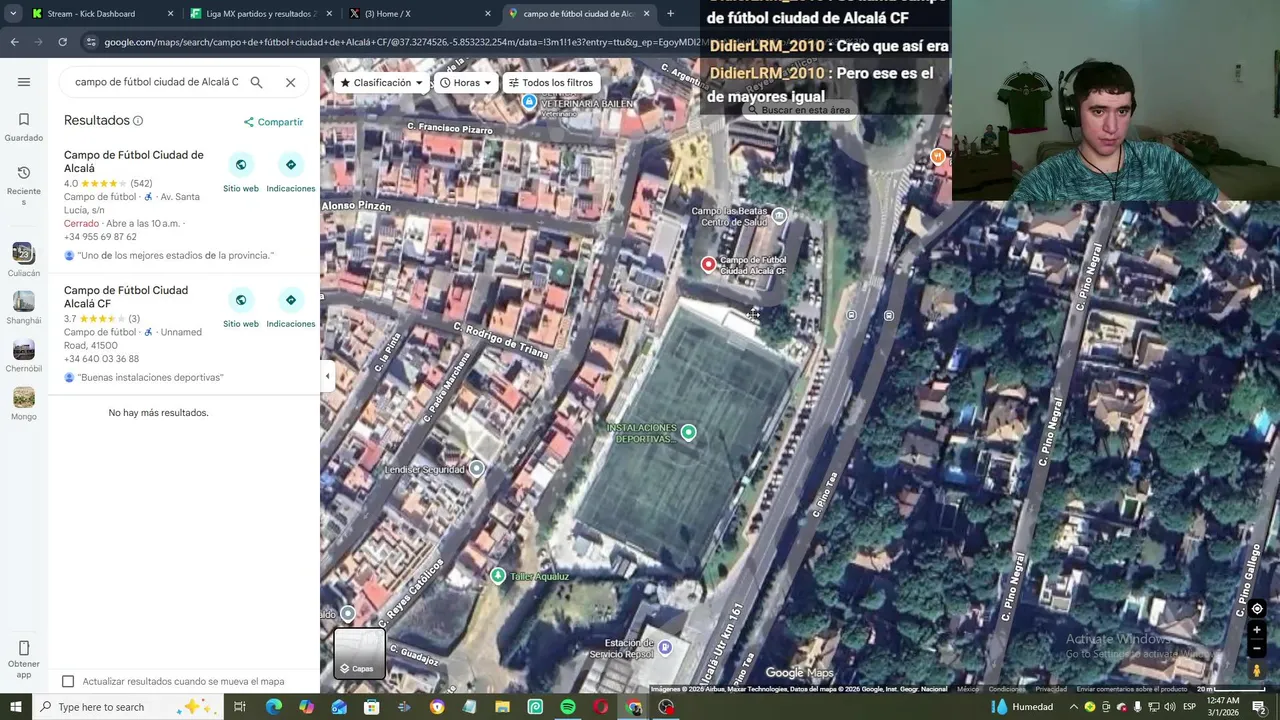Toggle Actualizar resultados cuando se mueva el mapa
This screenshot has width=1280, height=720.
pos(68,681)
